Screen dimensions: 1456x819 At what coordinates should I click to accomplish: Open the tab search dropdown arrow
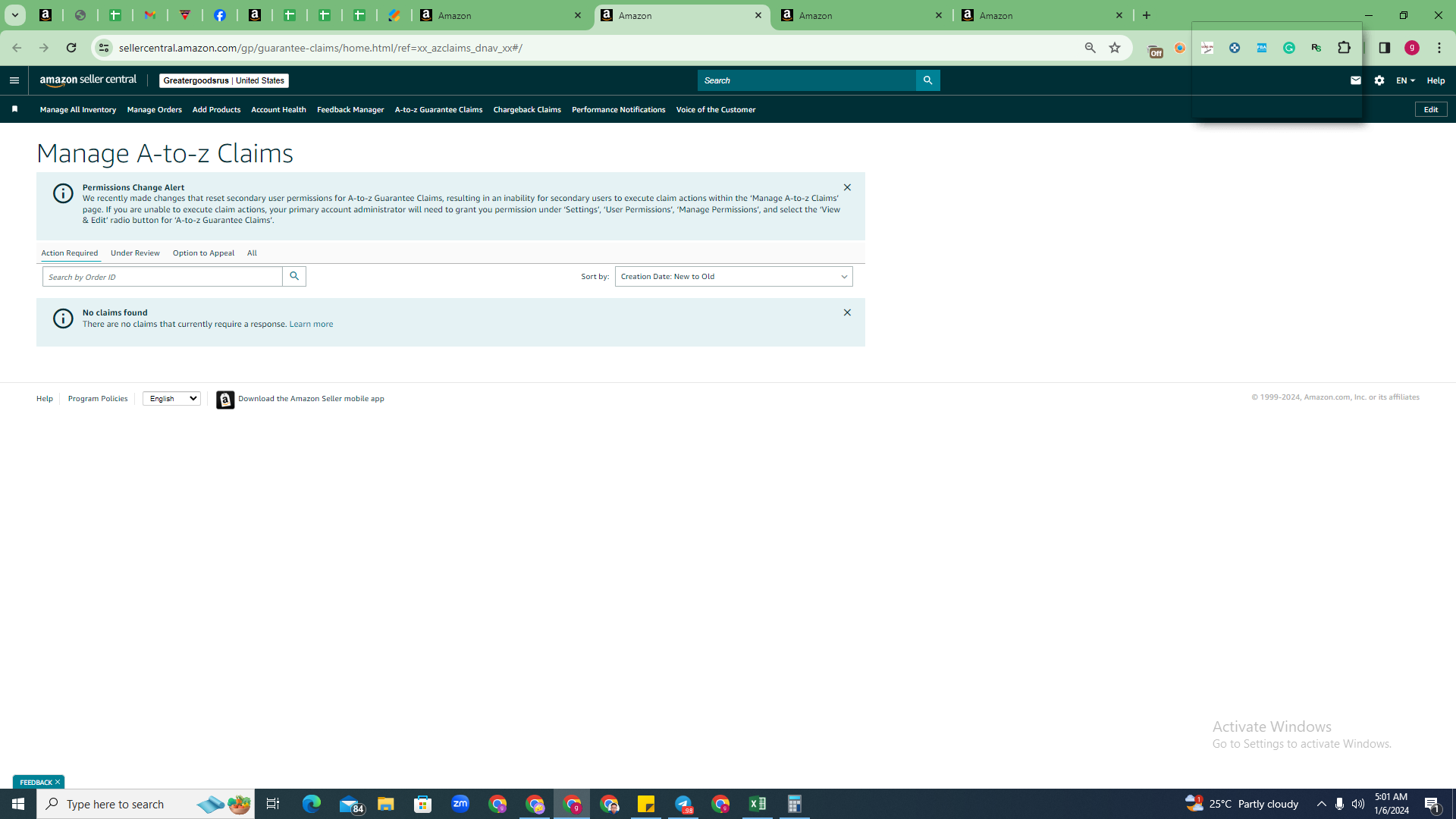tap(14, 15)
